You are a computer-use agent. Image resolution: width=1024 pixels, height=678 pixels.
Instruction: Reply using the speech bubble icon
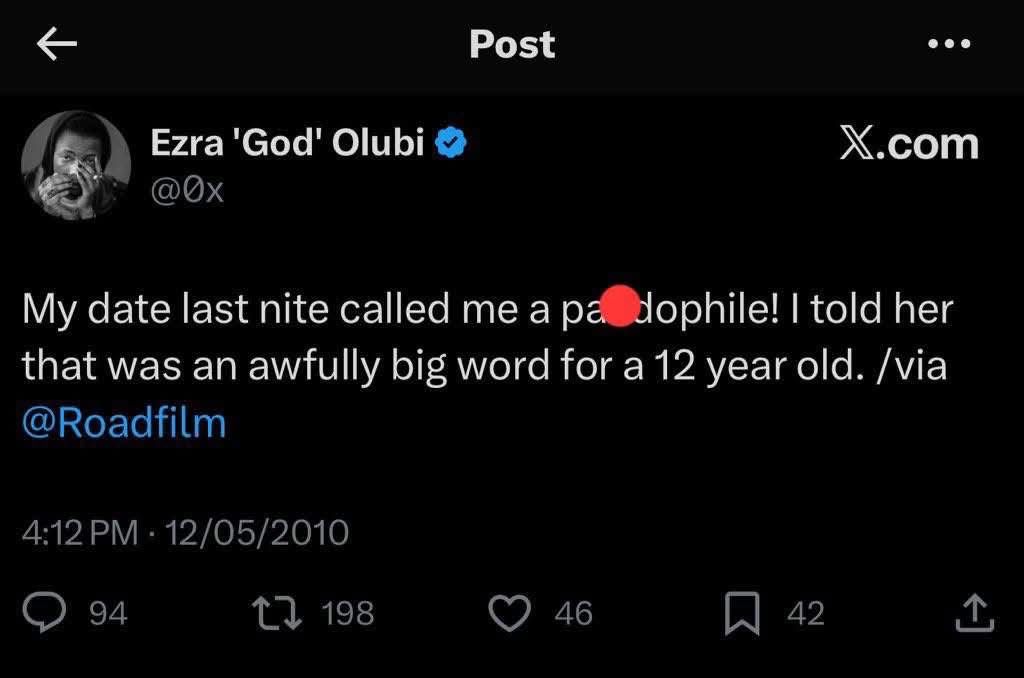click(x=43, y=612)
